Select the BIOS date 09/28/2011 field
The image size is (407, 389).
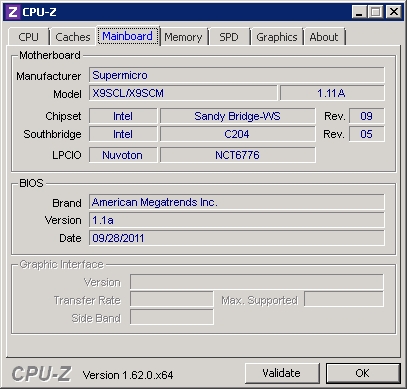(237, 238)
